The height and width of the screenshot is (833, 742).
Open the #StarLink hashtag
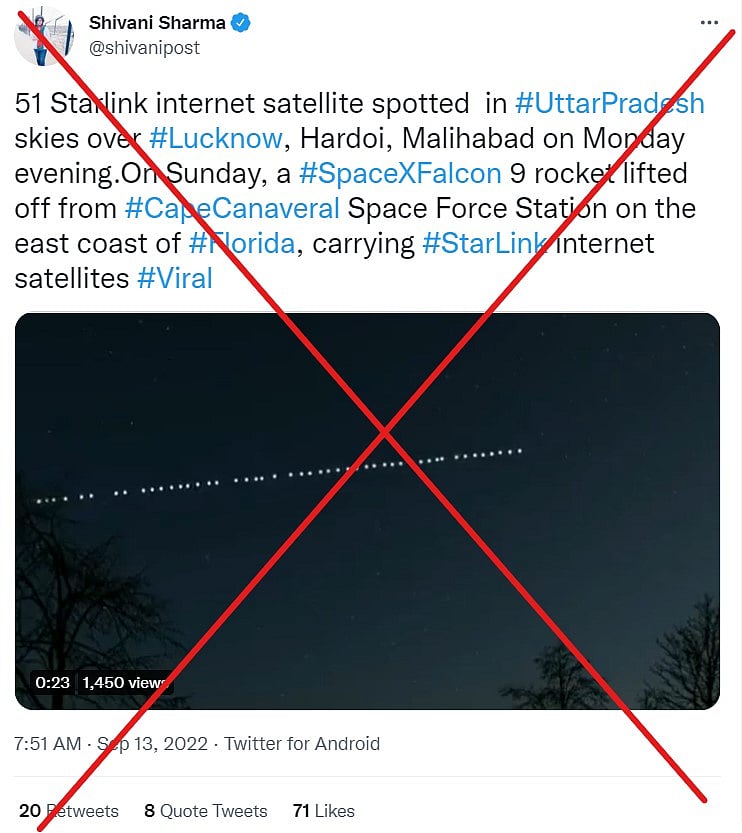tap(486, 243)
